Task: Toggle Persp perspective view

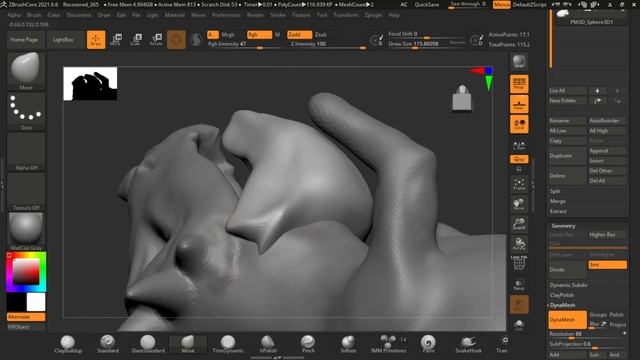Action: point(519,84)
